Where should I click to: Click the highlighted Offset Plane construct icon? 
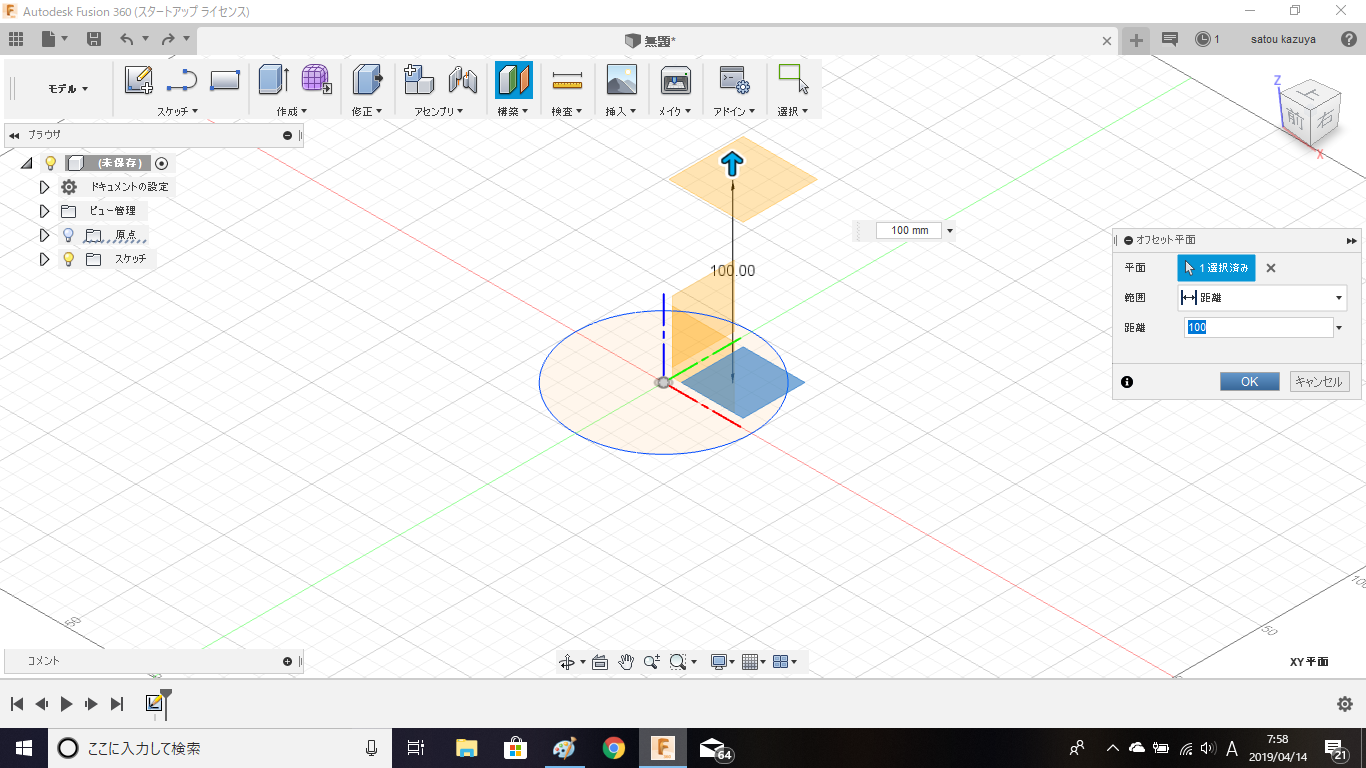coord(513,80)
